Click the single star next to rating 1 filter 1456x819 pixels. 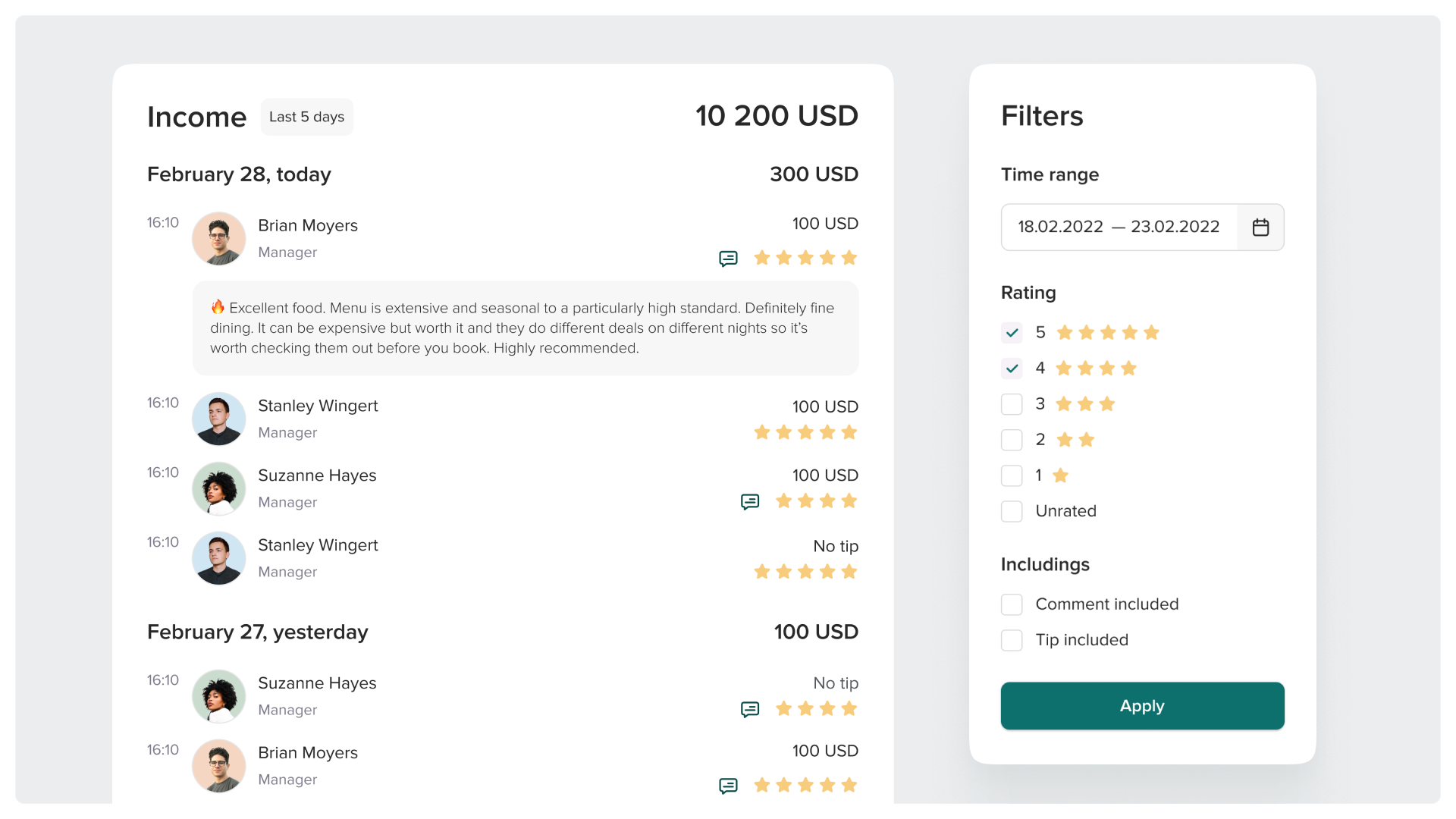click(x=1060, y=475)
